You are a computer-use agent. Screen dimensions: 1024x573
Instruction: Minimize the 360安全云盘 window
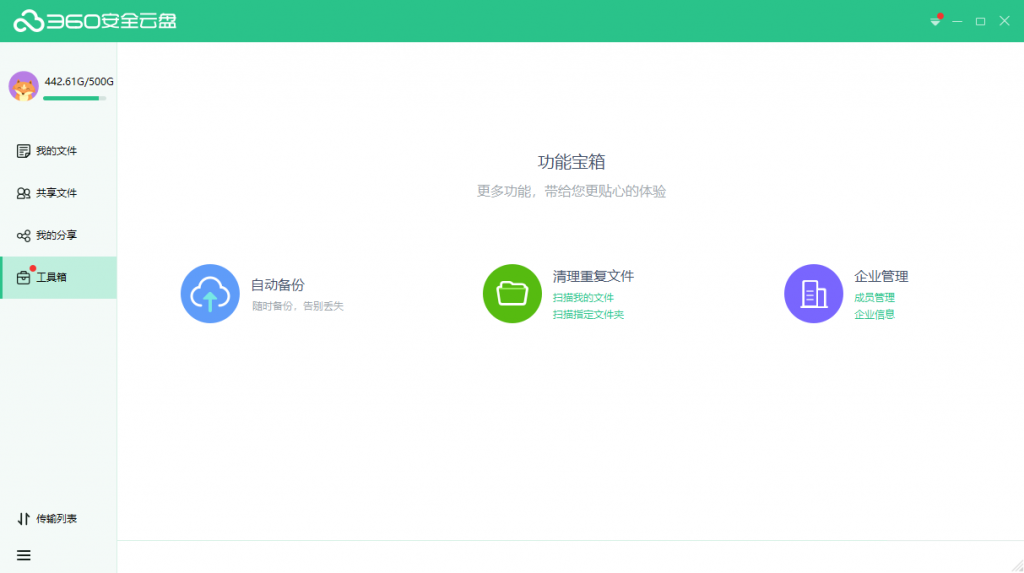point(958,21)
